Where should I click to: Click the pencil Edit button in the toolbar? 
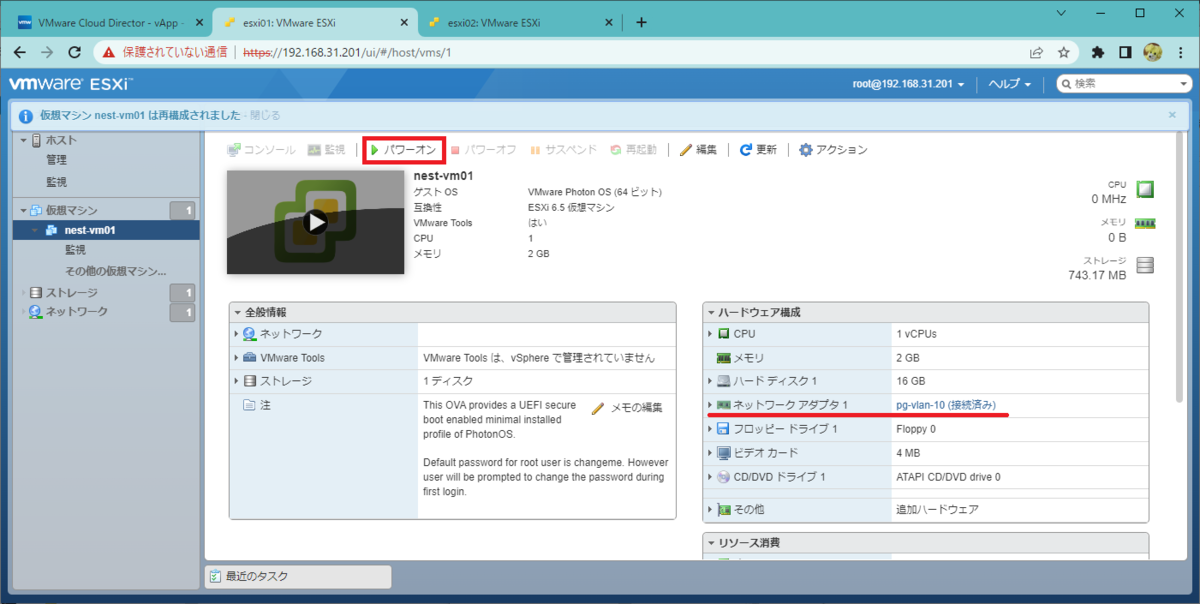[x=699, y=150]
